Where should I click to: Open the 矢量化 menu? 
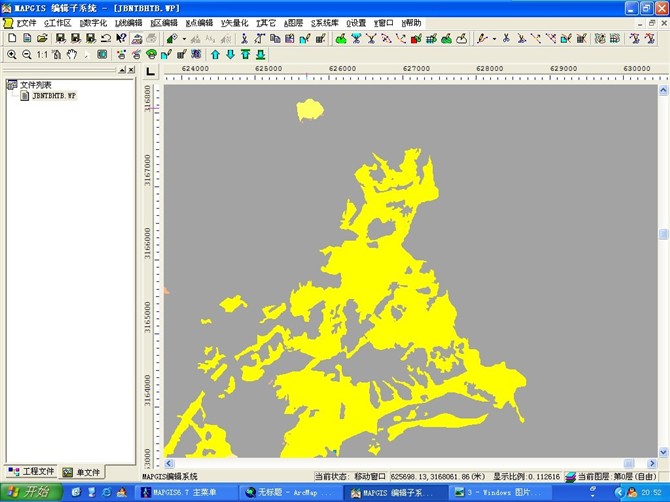[234, 22]
